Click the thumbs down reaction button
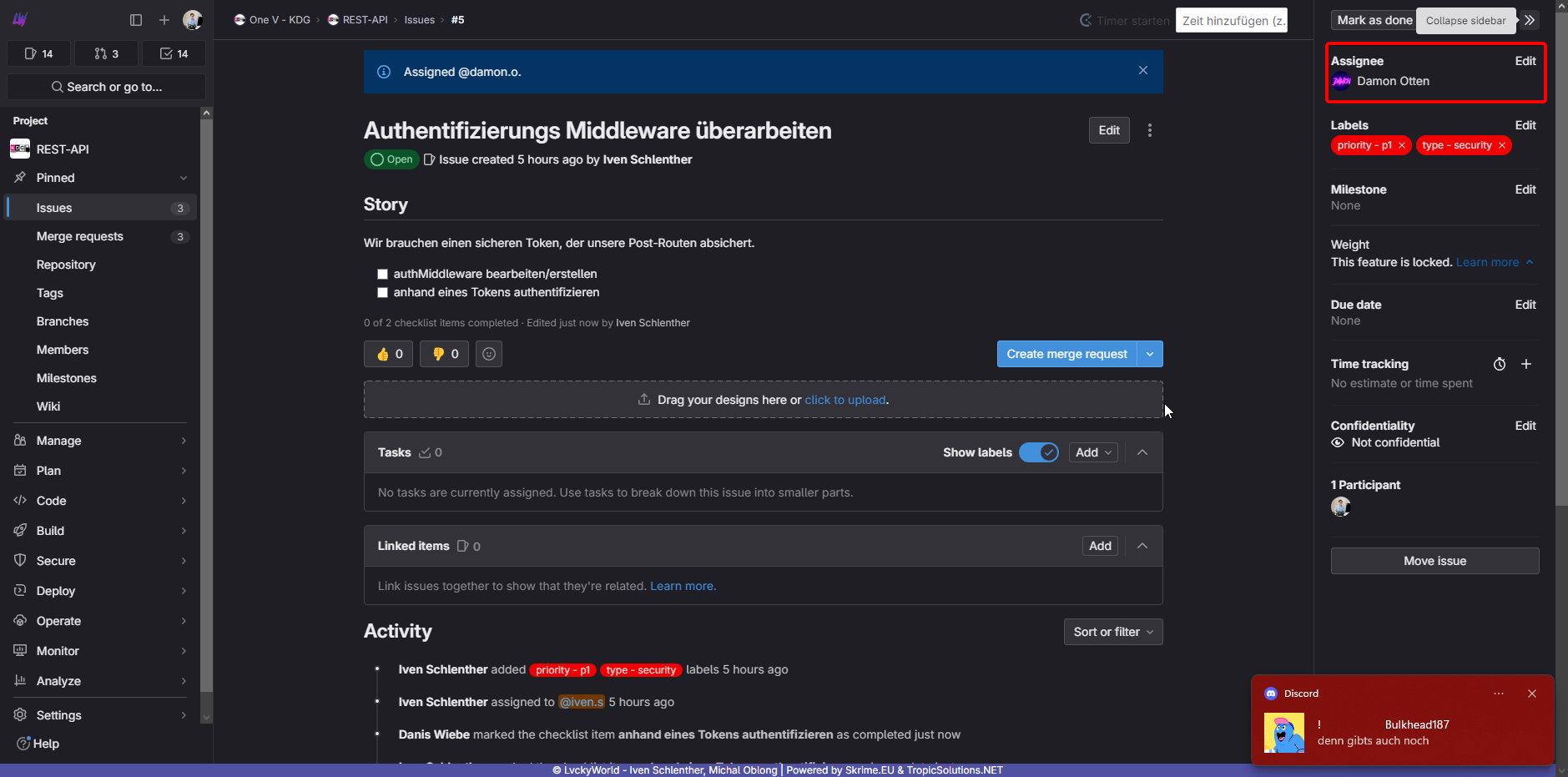1568x777 pixels. tap(444, 354)
